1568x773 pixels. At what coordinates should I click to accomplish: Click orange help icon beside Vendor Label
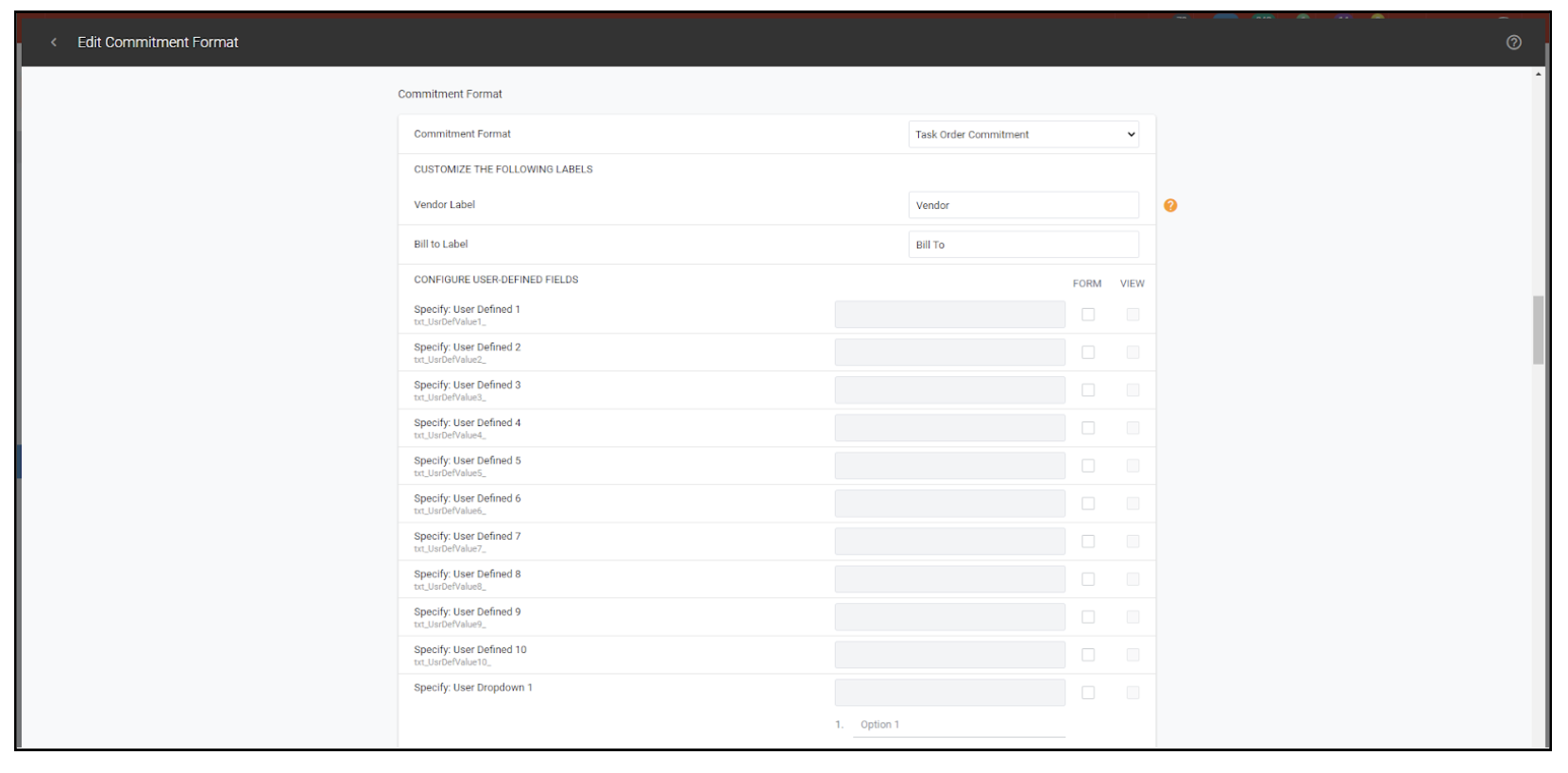click(x=1170, y=205)
